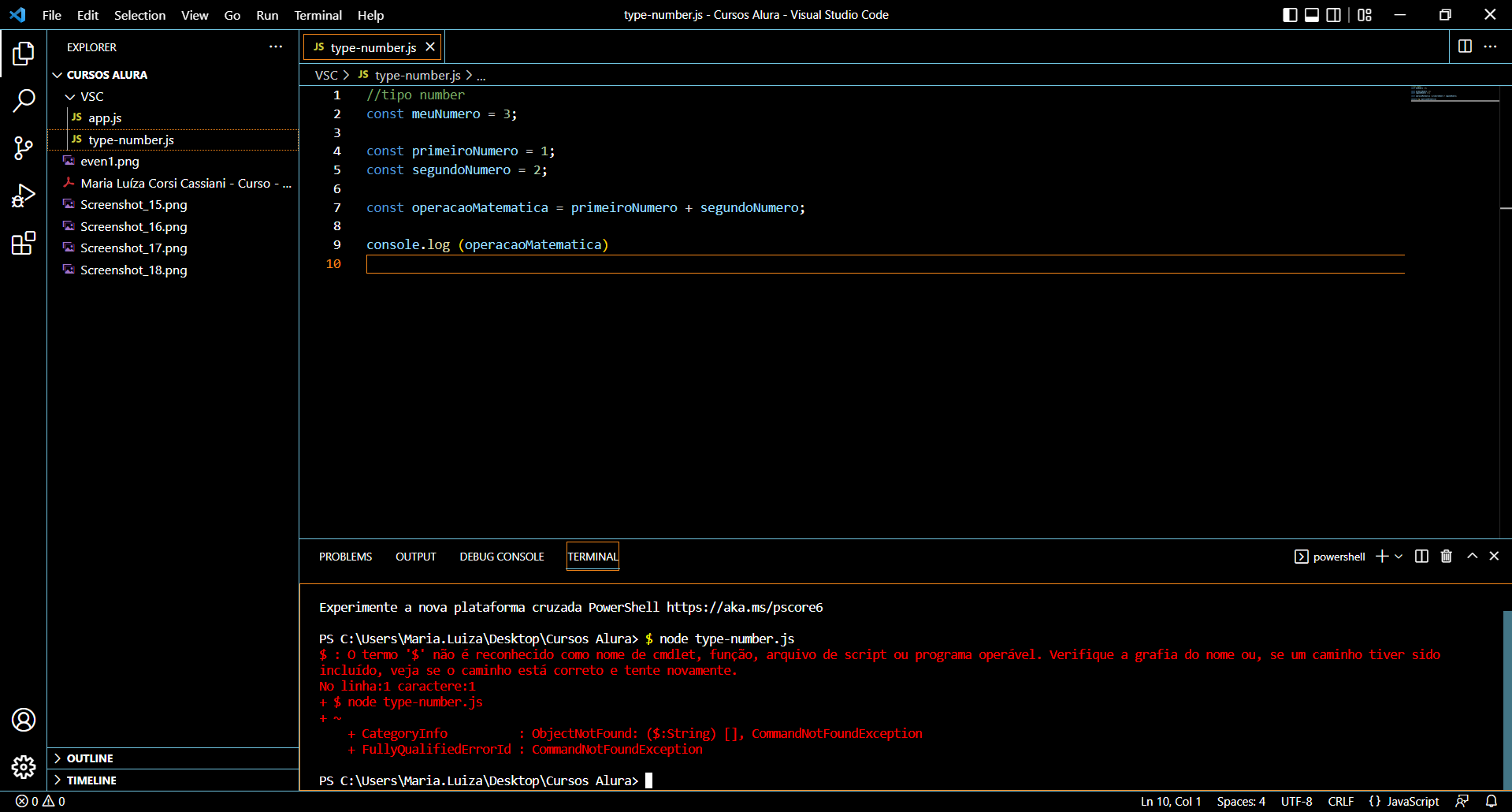This screenshot has width=1512, height=812.
Task: Switch to the PROBLEMS panel tab
Action: click(345, 557)
